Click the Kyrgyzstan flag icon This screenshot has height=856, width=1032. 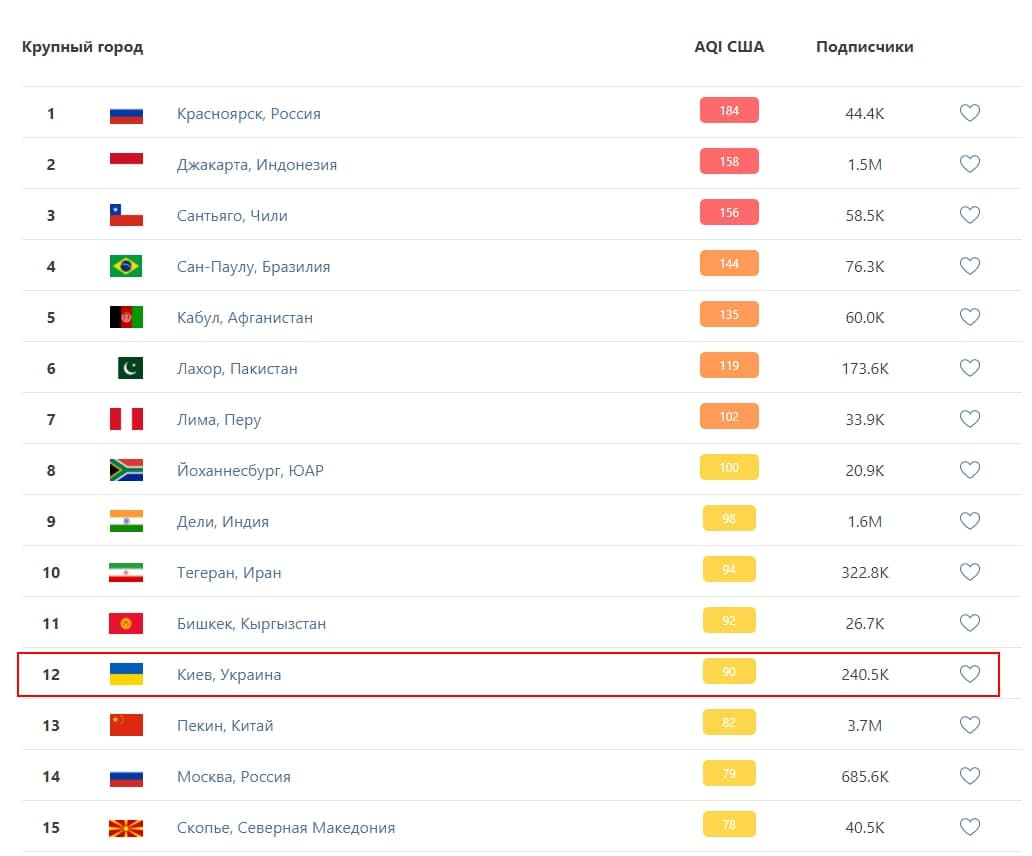(x=126, y=623)
